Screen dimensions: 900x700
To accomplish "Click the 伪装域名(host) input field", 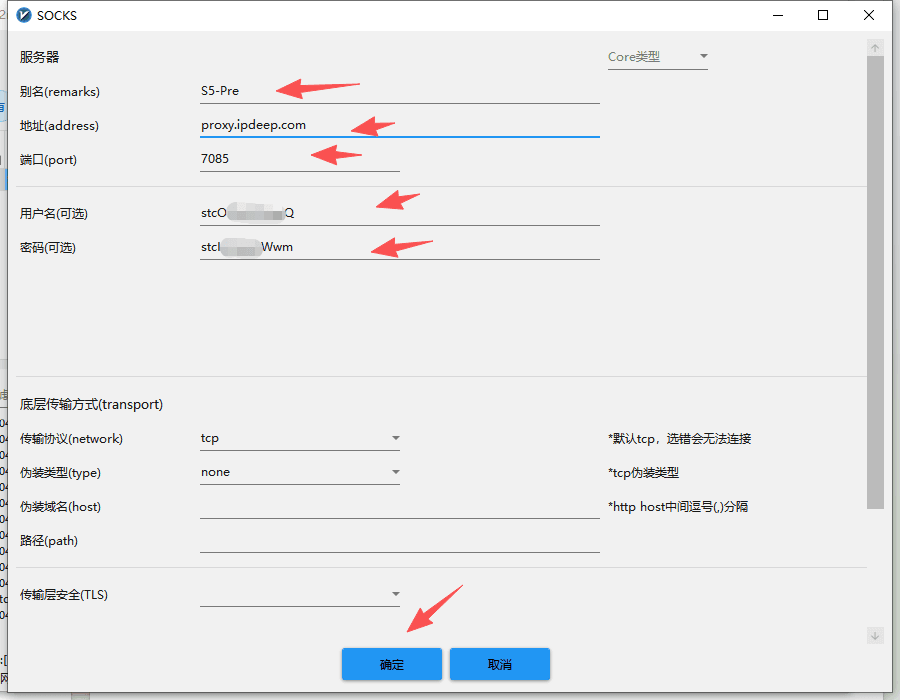I will coord(399,507).
